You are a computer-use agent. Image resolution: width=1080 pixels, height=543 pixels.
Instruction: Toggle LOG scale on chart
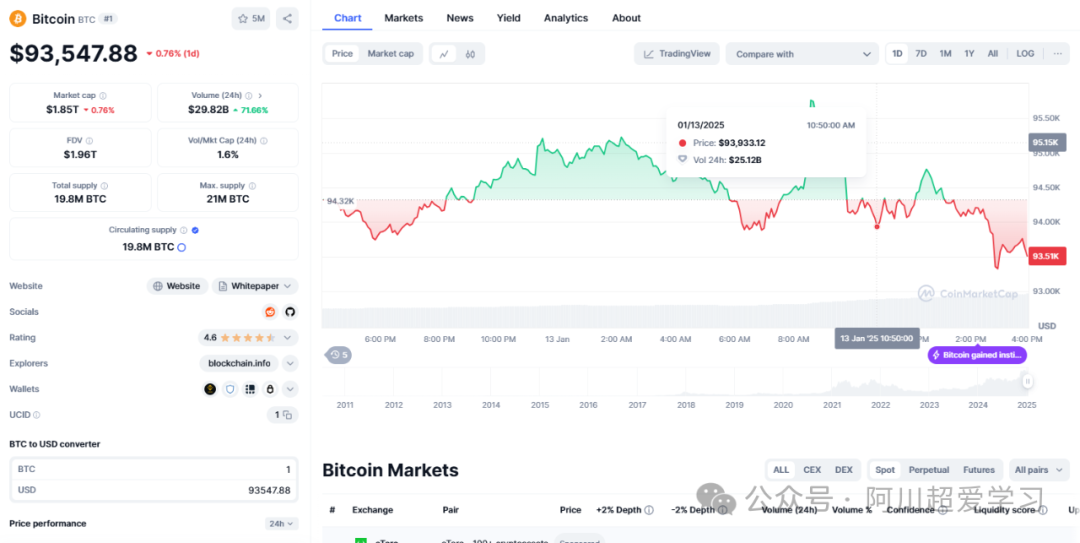pos(1025,54)
